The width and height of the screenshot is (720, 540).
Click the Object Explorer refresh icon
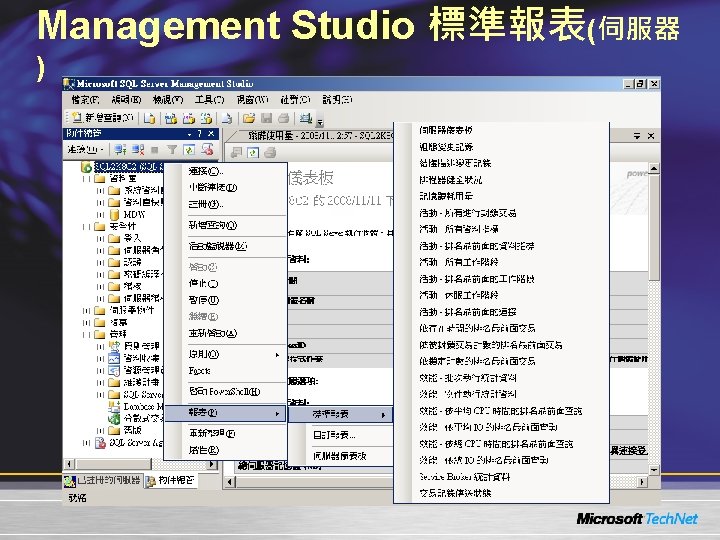189,149
